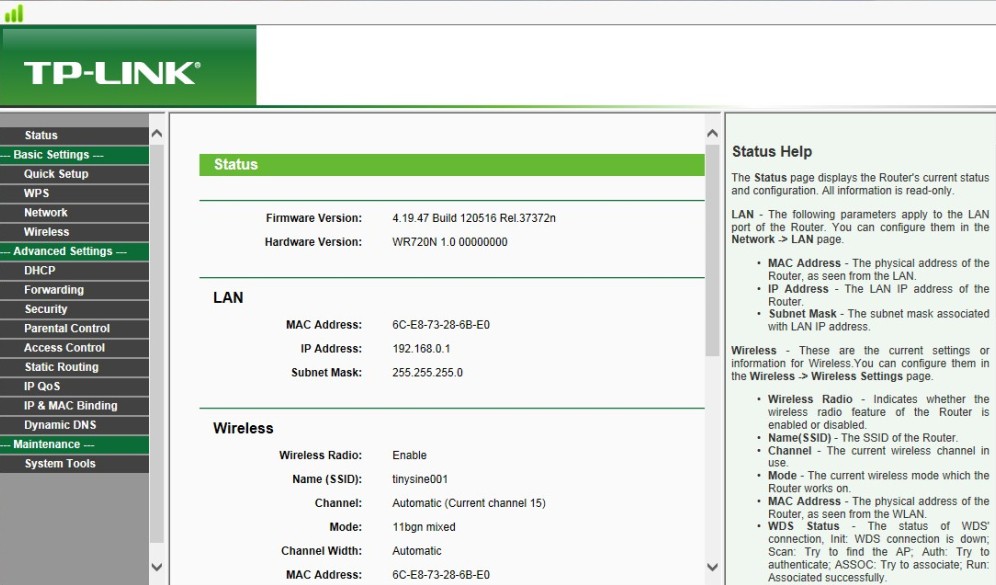Viewport: 996px width, 585px height.
Task: Click the green signal bars icon
Action: (13, 13)
